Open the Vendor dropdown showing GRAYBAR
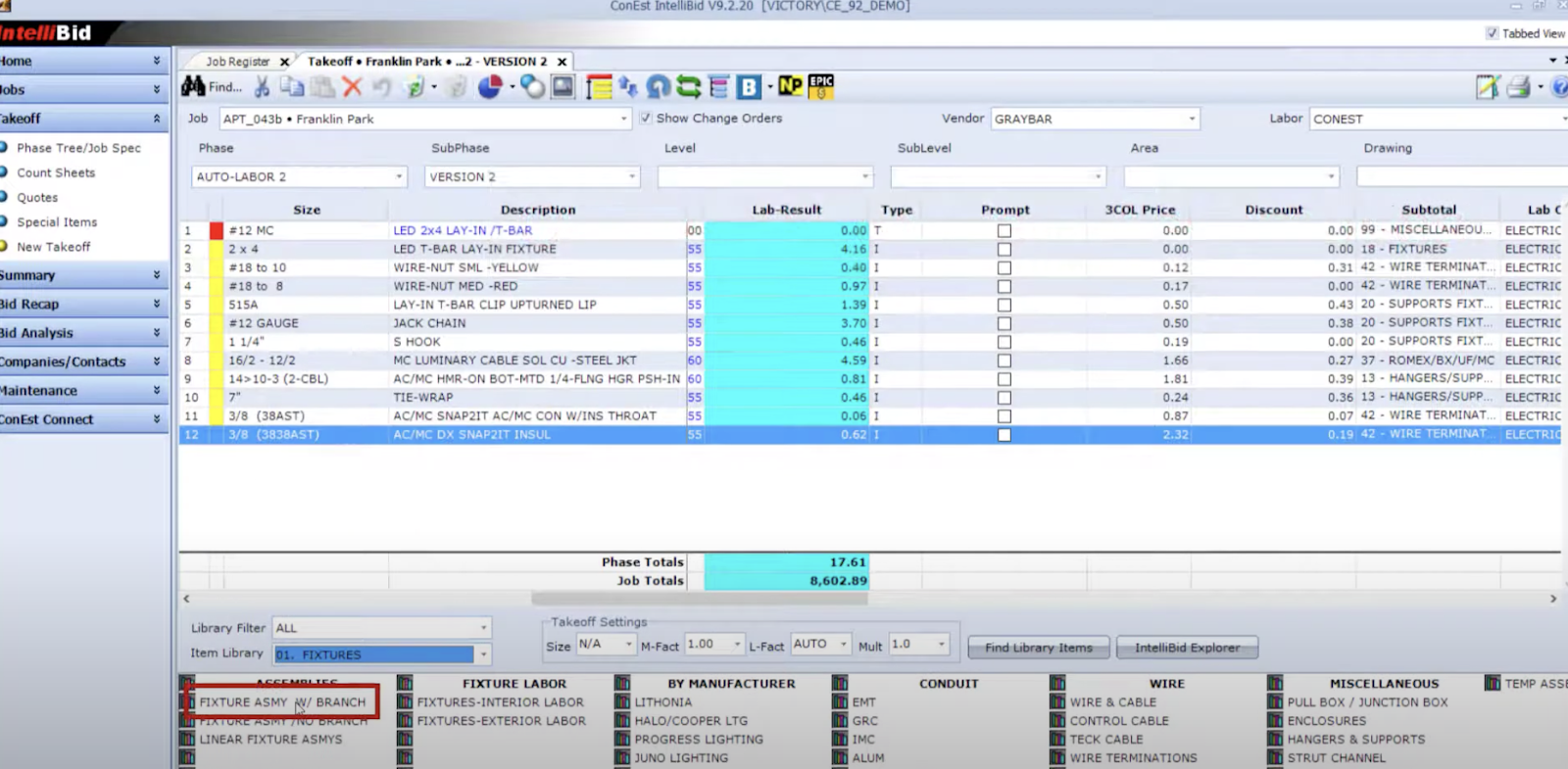This screenshot has height=769, width=1568. pyautogui.click(x=1192, y=119)
